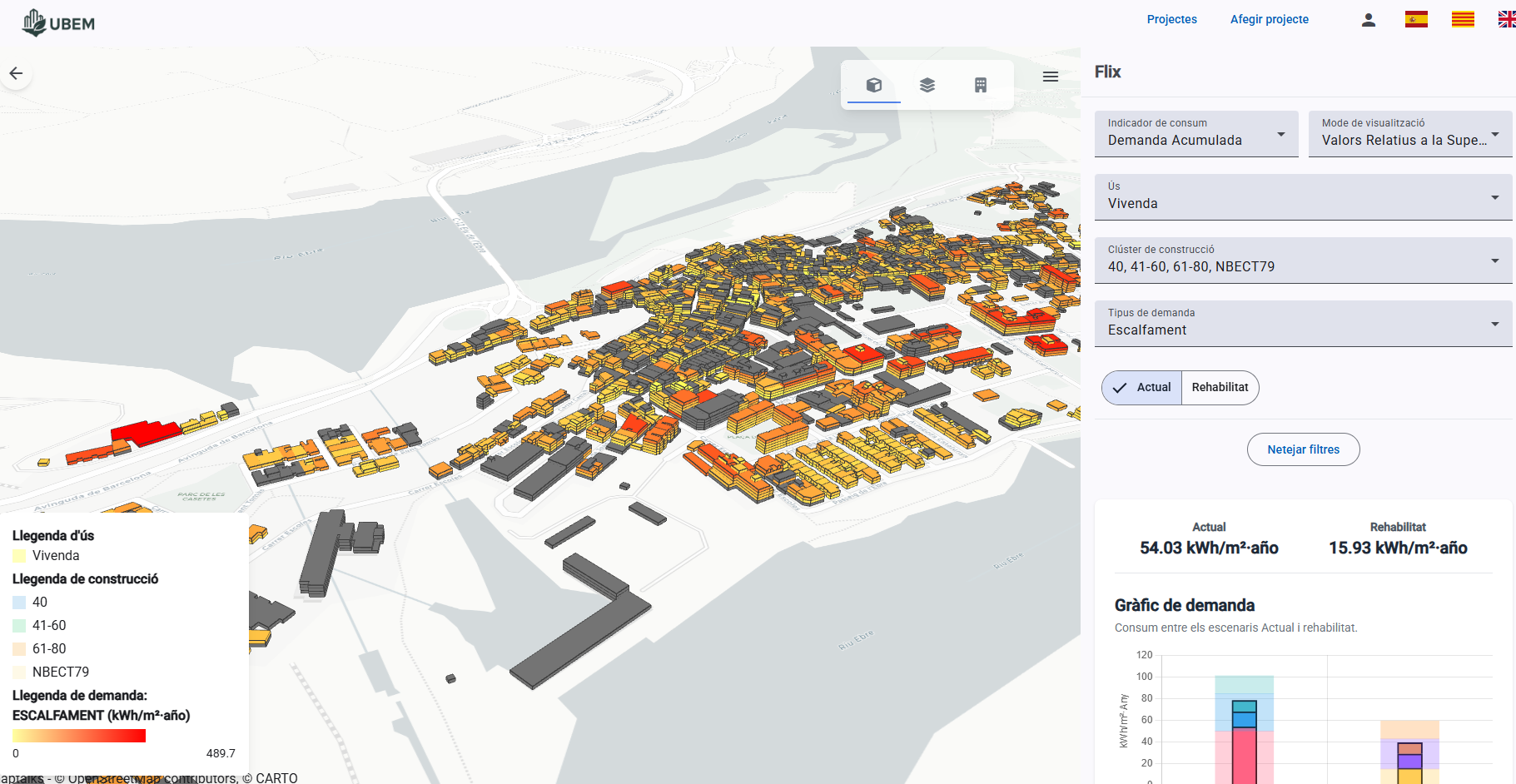1516x784 pixels.
Task: Open Clúster de construcció dropdown
Action: [x=1304, y=260]
